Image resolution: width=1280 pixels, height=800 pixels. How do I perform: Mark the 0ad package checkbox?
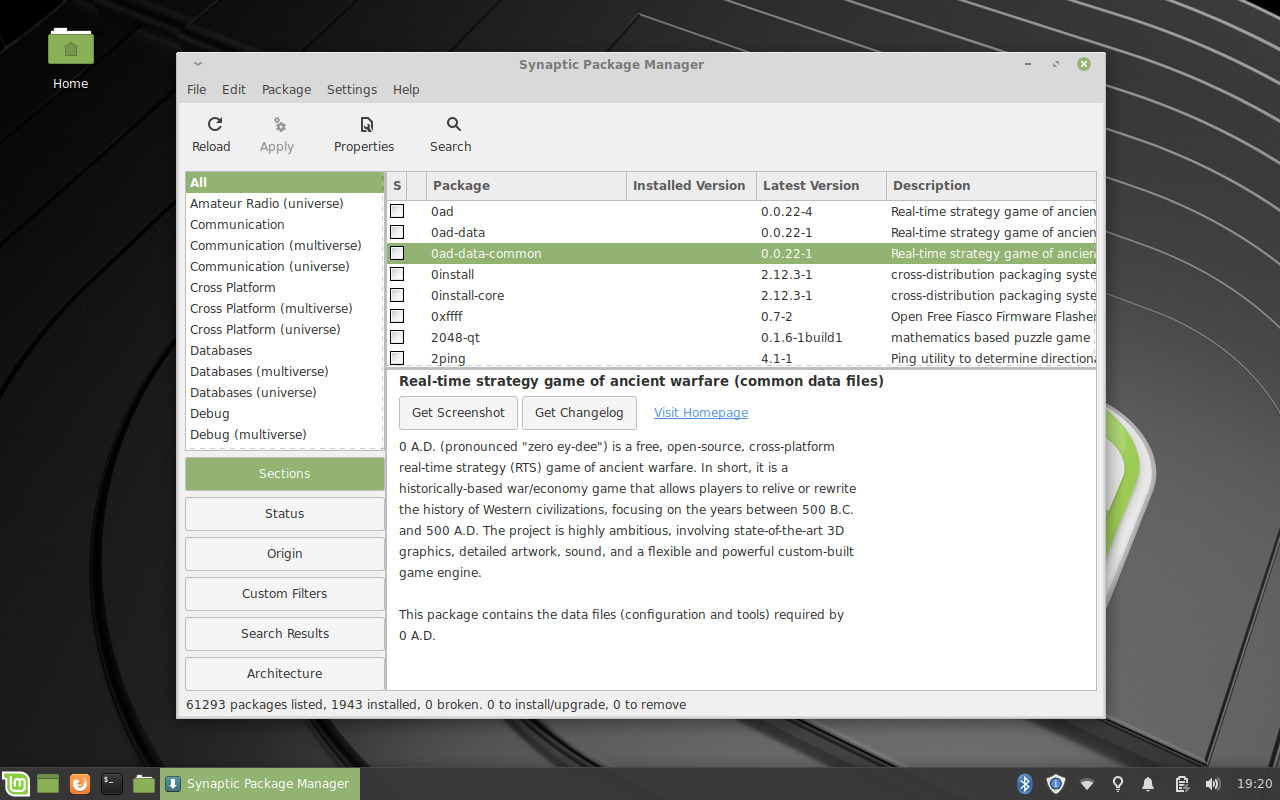(x=397, y=211)
